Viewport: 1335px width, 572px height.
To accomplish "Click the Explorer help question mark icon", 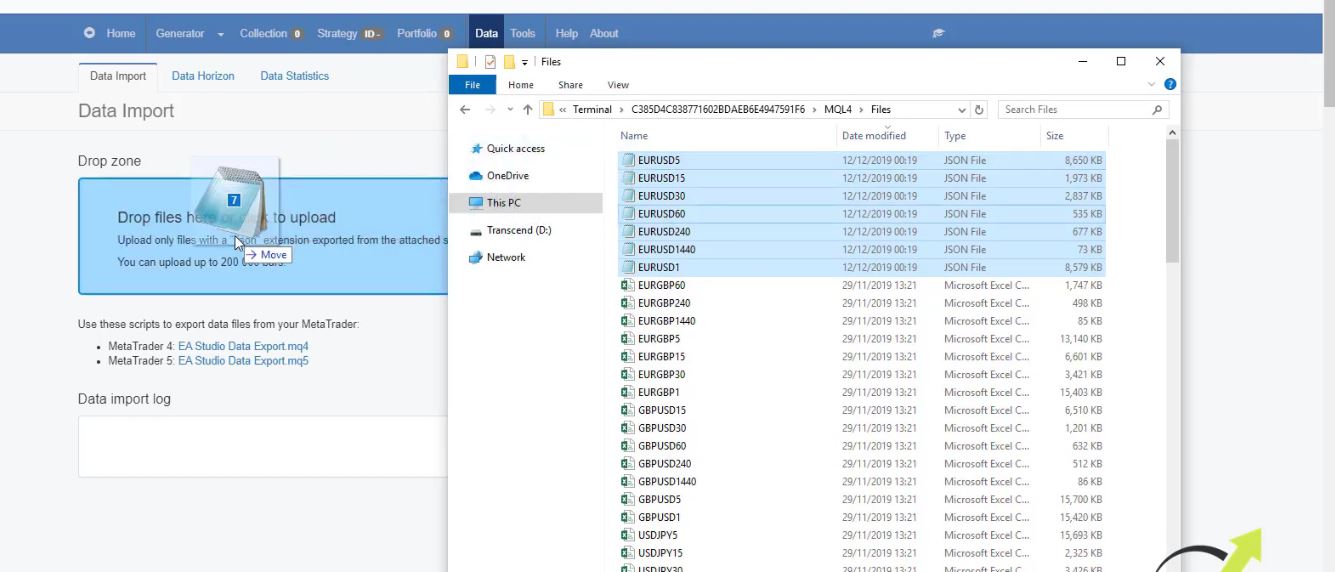I will (1170, 85).
